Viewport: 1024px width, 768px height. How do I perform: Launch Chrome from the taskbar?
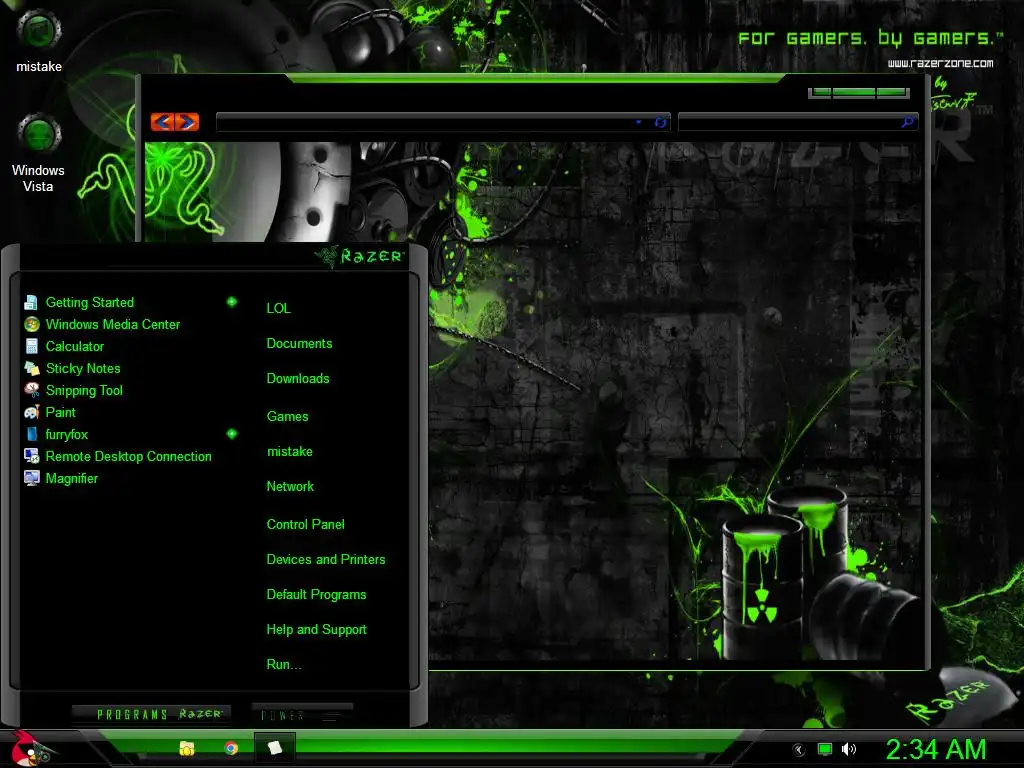pyautogui.click(x=231, y=748)
